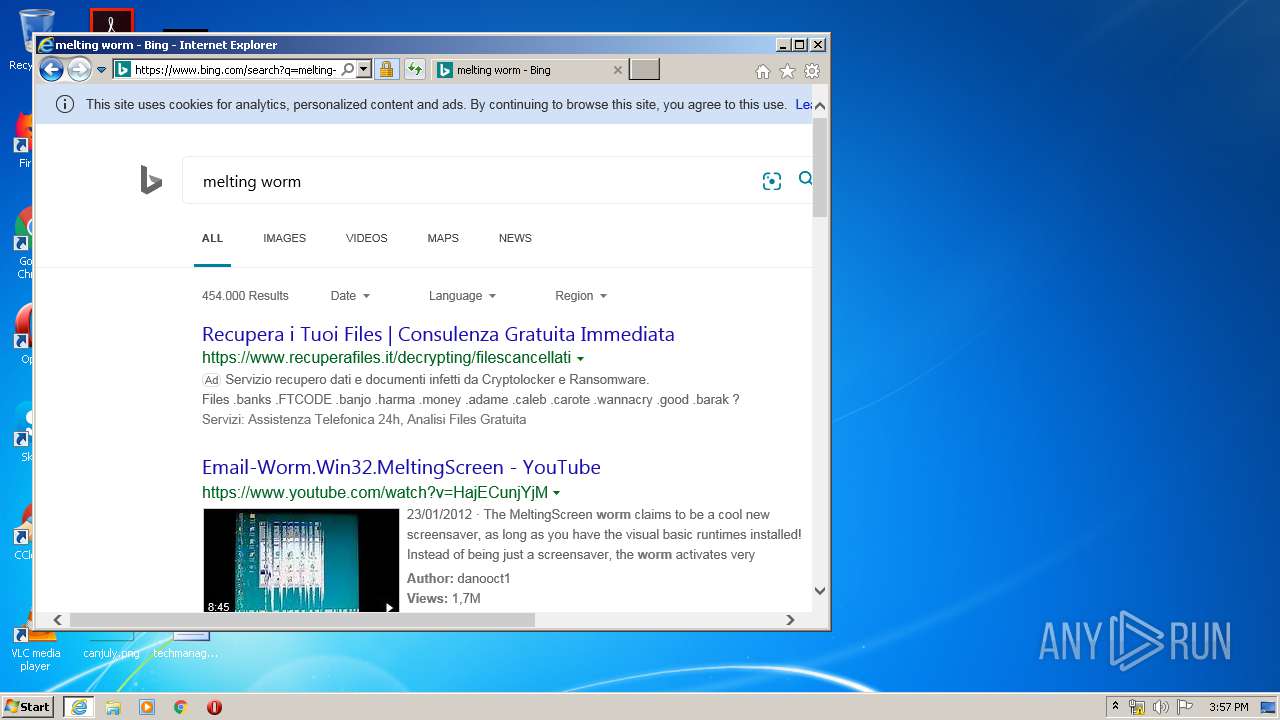Click the MeltingScreen video thumbnail
The height and width of the screenshot is (720, 1280).
301,560
